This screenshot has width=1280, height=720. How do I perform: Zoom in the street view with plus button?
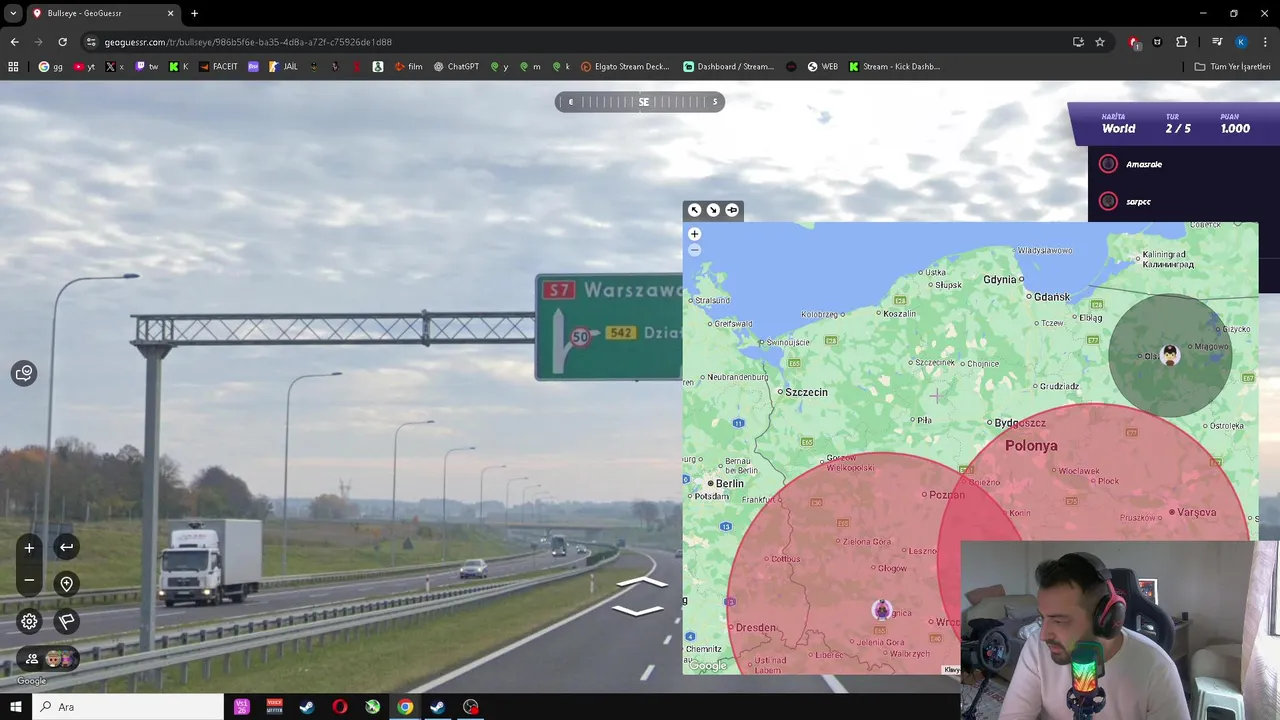coord(29,547)
